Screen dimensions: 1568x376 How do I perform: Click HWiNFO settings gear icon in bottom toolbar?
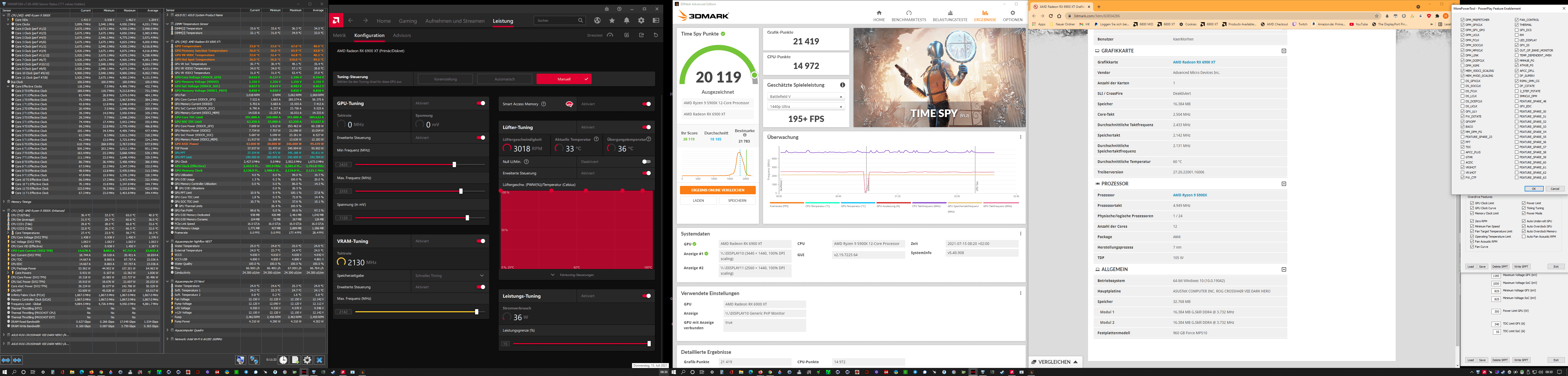point(307,360)
